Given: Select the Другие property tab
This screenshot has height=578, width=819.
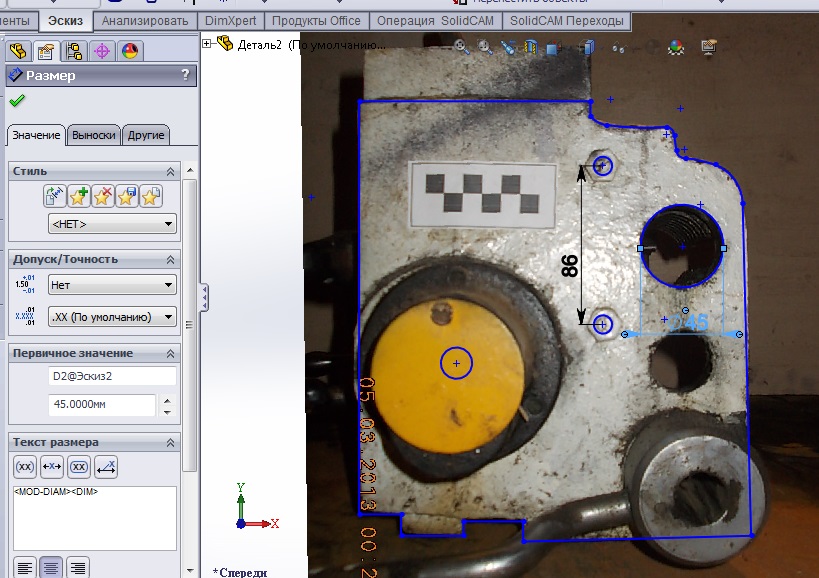Looking at the screenshot, I should coord(146,135).
